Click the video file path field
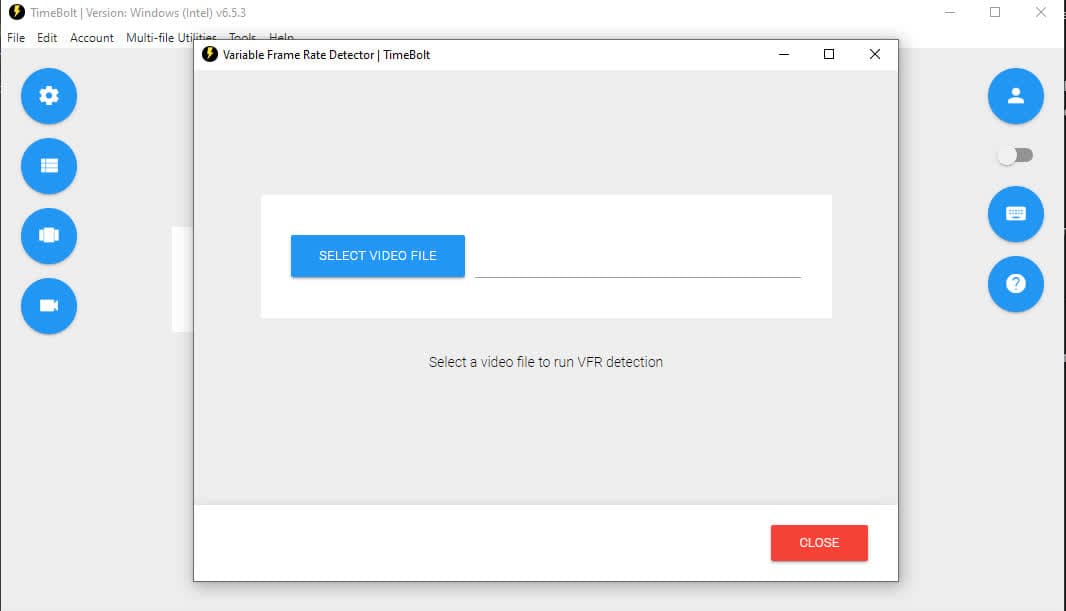 (x=637, y=262)
